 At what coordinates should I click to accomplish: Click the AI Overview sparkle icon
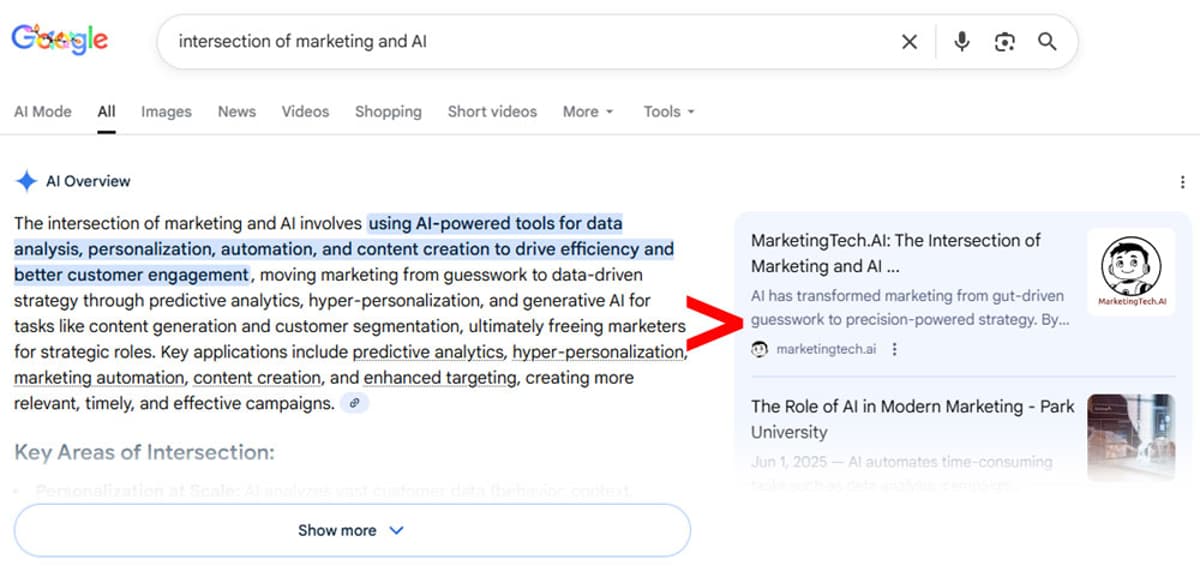(26, 181)
